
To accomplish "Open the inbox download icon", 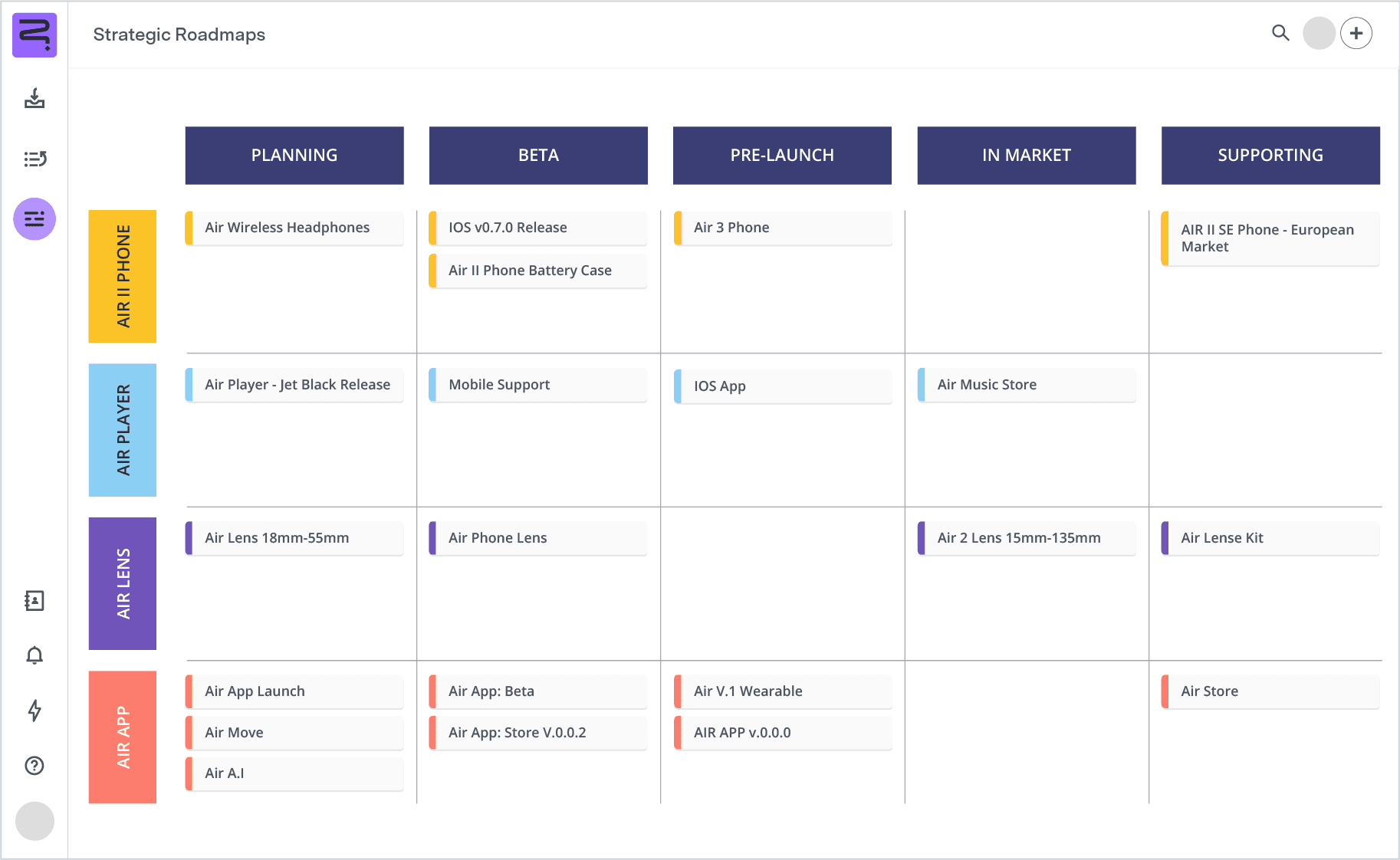I will coord(35,98).
